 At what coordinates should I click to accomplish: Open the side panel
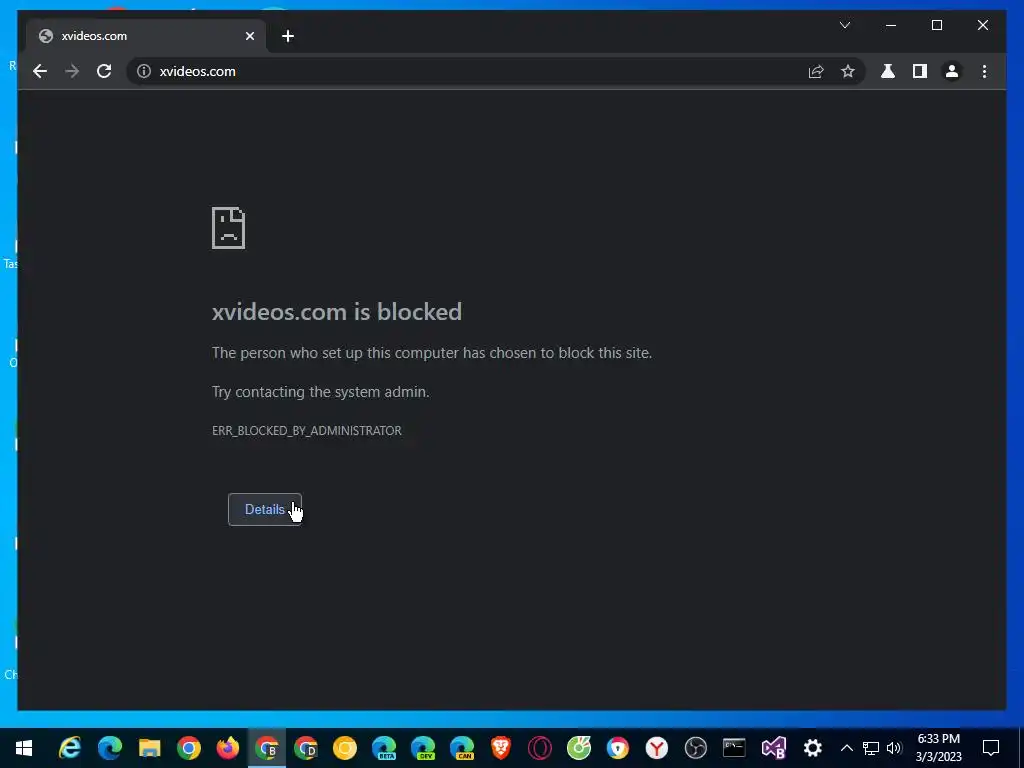(x=920, y=71)
